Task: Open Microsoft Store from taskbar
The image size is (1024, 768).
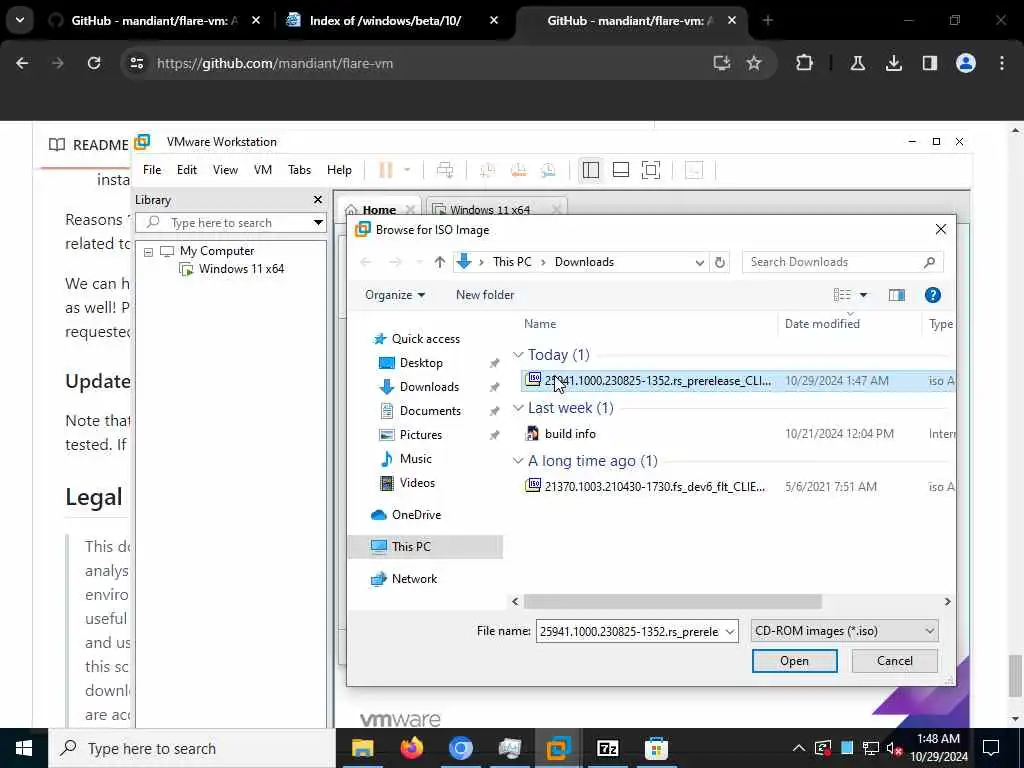Action: pyautogui.click(x=656, y=748)
